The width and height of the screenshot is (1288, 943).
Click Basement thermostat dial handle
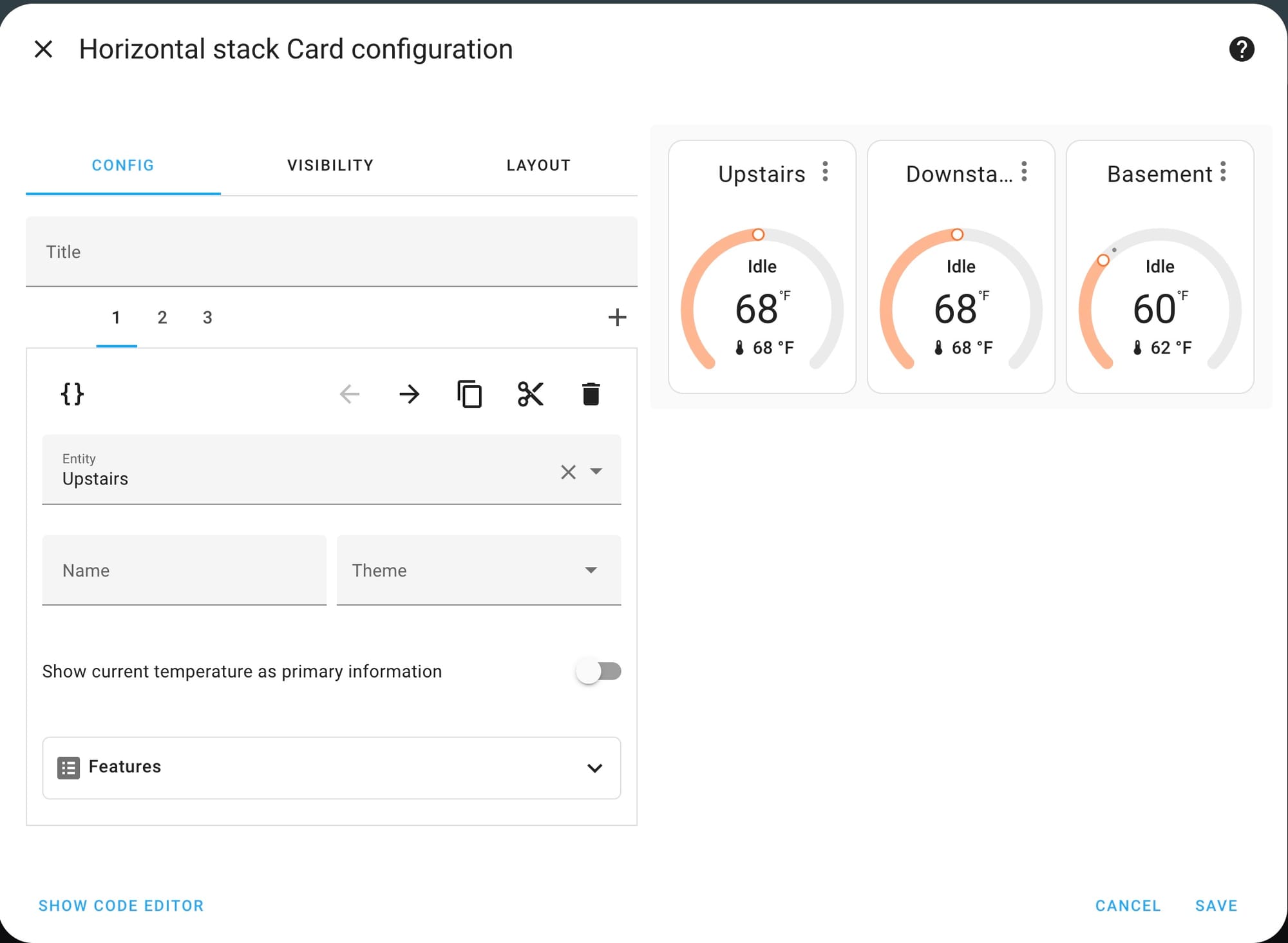pos(1103,260)
